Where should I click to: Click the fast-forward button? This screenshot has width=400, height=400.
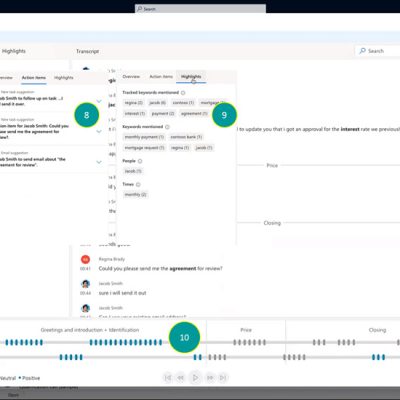point(210,378)
